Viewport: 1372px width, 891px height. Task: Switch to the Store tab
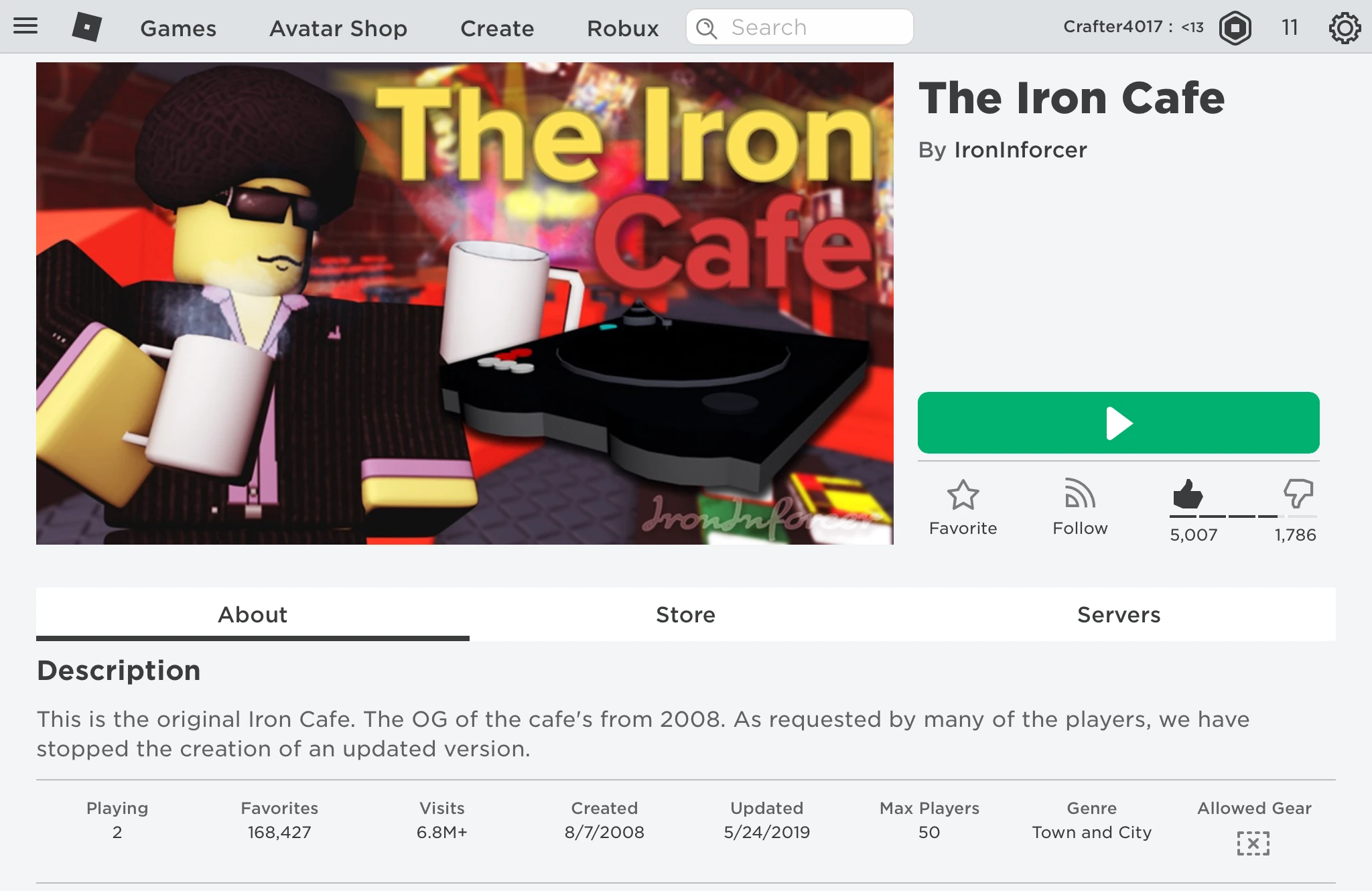click(685, 614)
